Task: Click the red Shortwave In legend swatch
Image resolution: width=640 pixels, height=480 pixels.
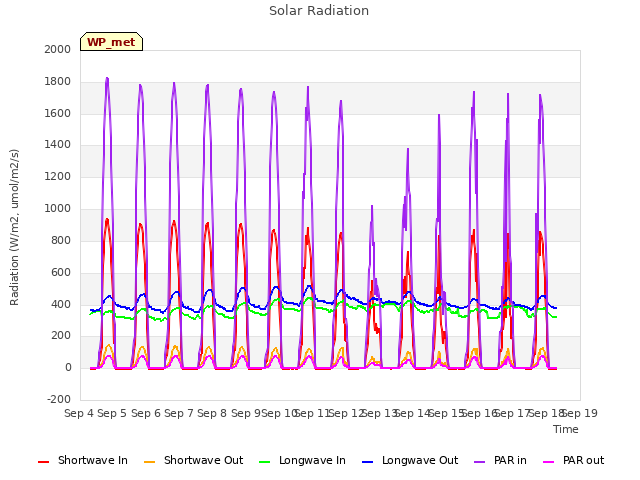Action: [44, 462]
